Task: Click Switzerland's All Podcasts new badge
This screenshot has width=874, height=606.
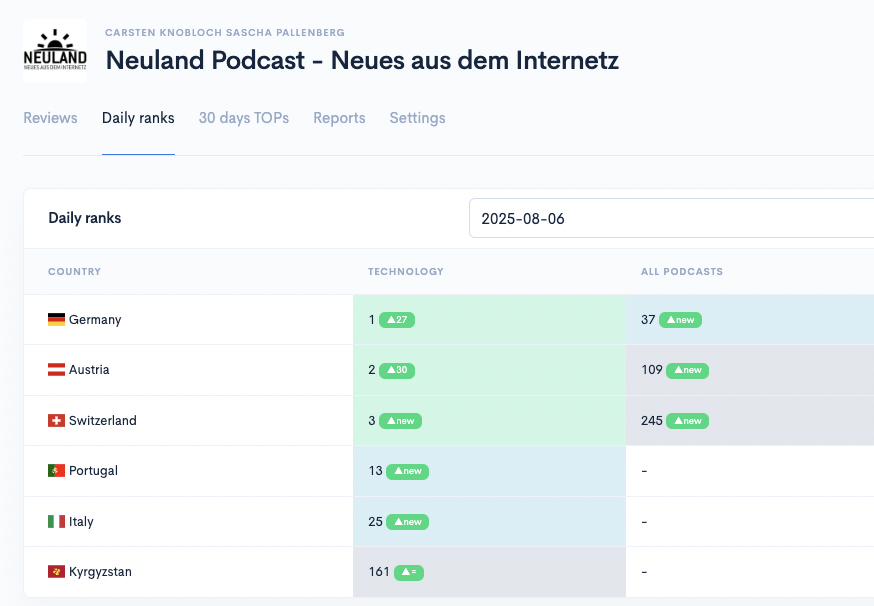Action: [688, 421]
